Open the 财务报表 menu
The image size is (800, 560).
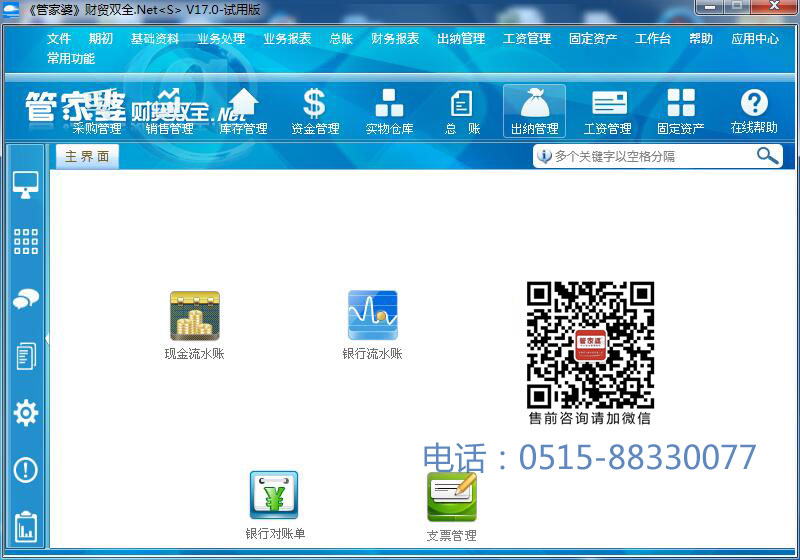395,39
